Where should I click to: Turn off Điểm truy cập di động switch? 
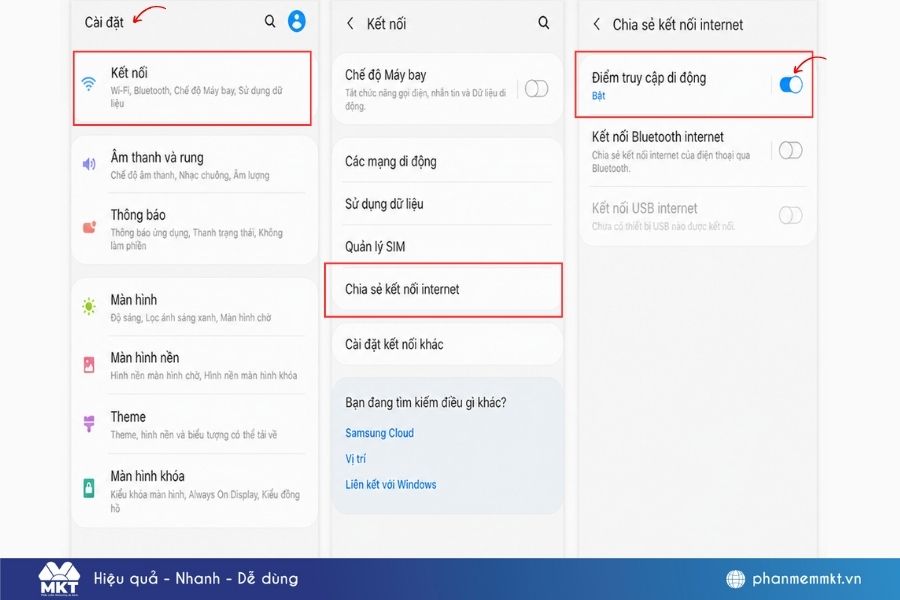click(x=790, y=84)
